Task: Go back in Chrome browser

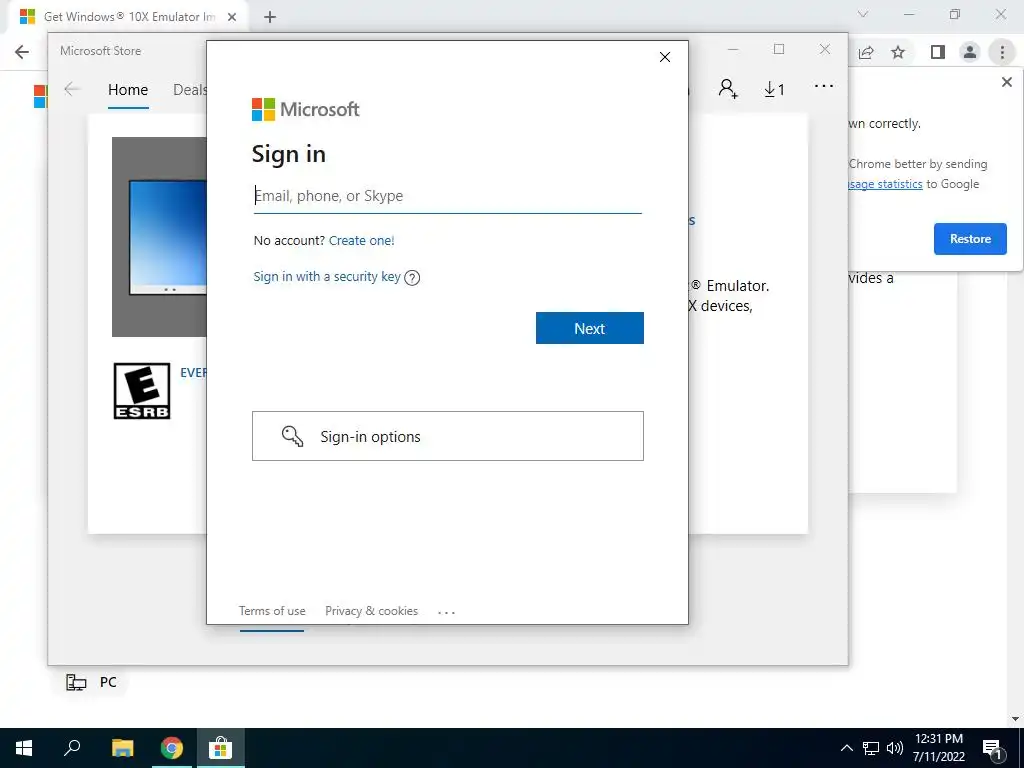Action: [22, 52]
